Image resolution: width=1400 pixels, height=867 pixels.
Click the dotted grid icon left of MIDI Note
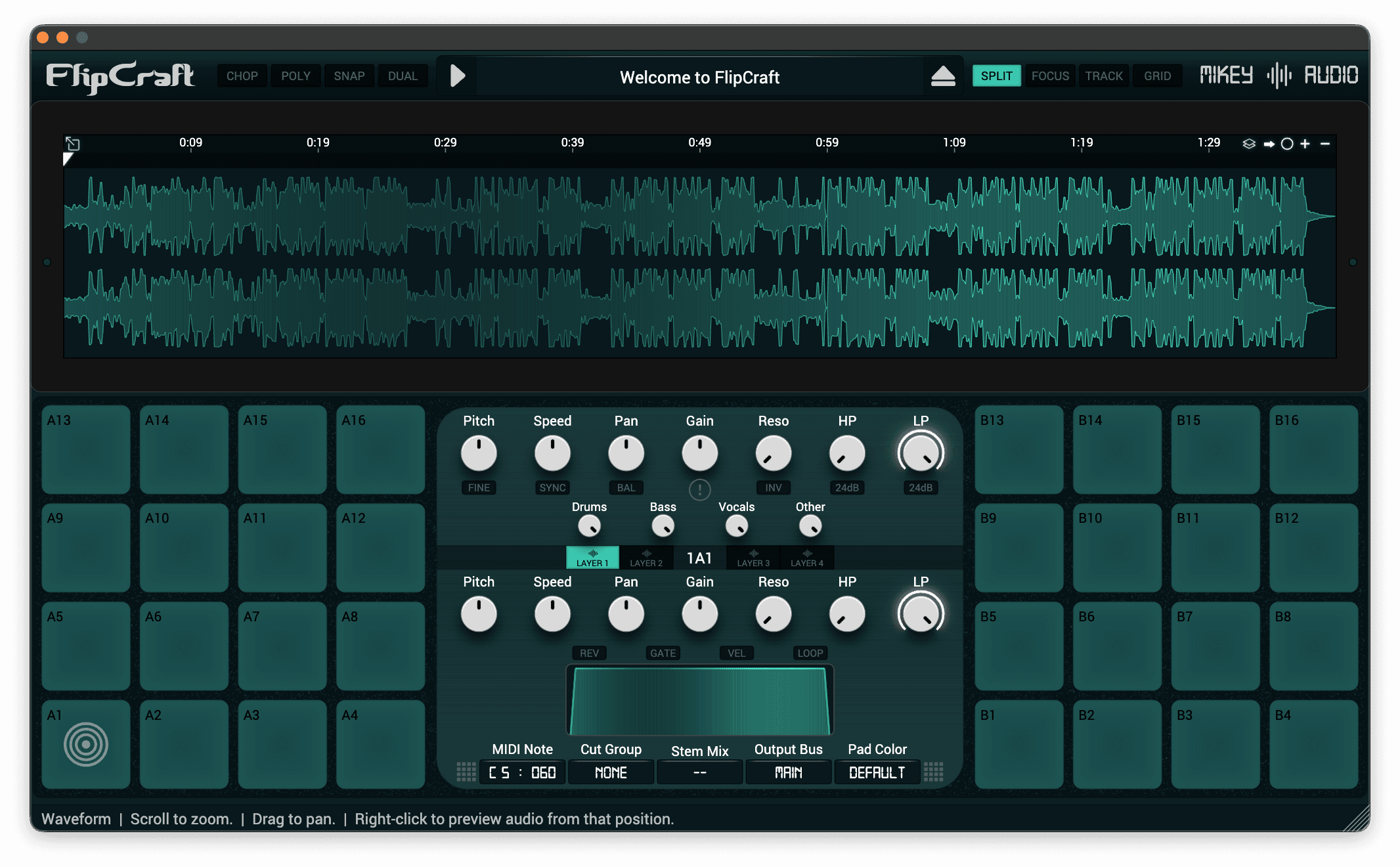466,772
